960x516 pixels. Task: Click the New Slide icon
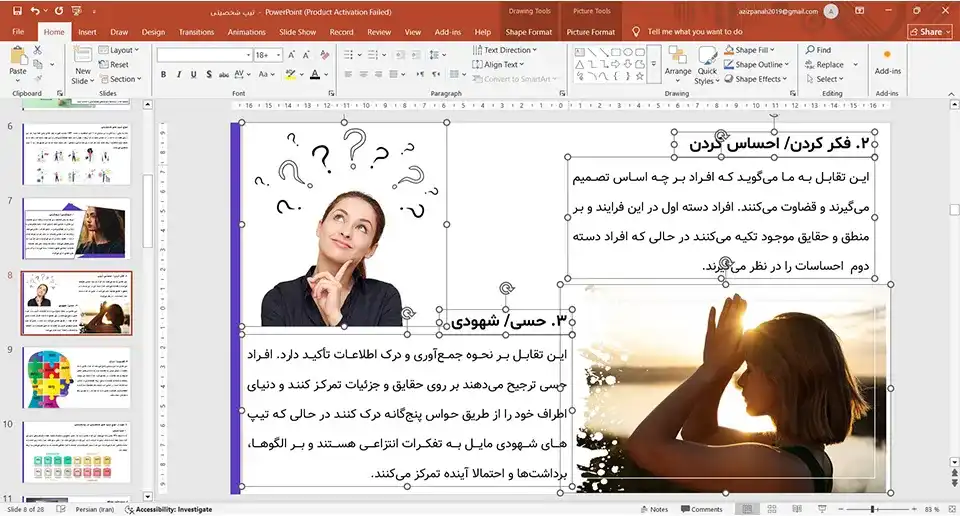coord(83,55)
